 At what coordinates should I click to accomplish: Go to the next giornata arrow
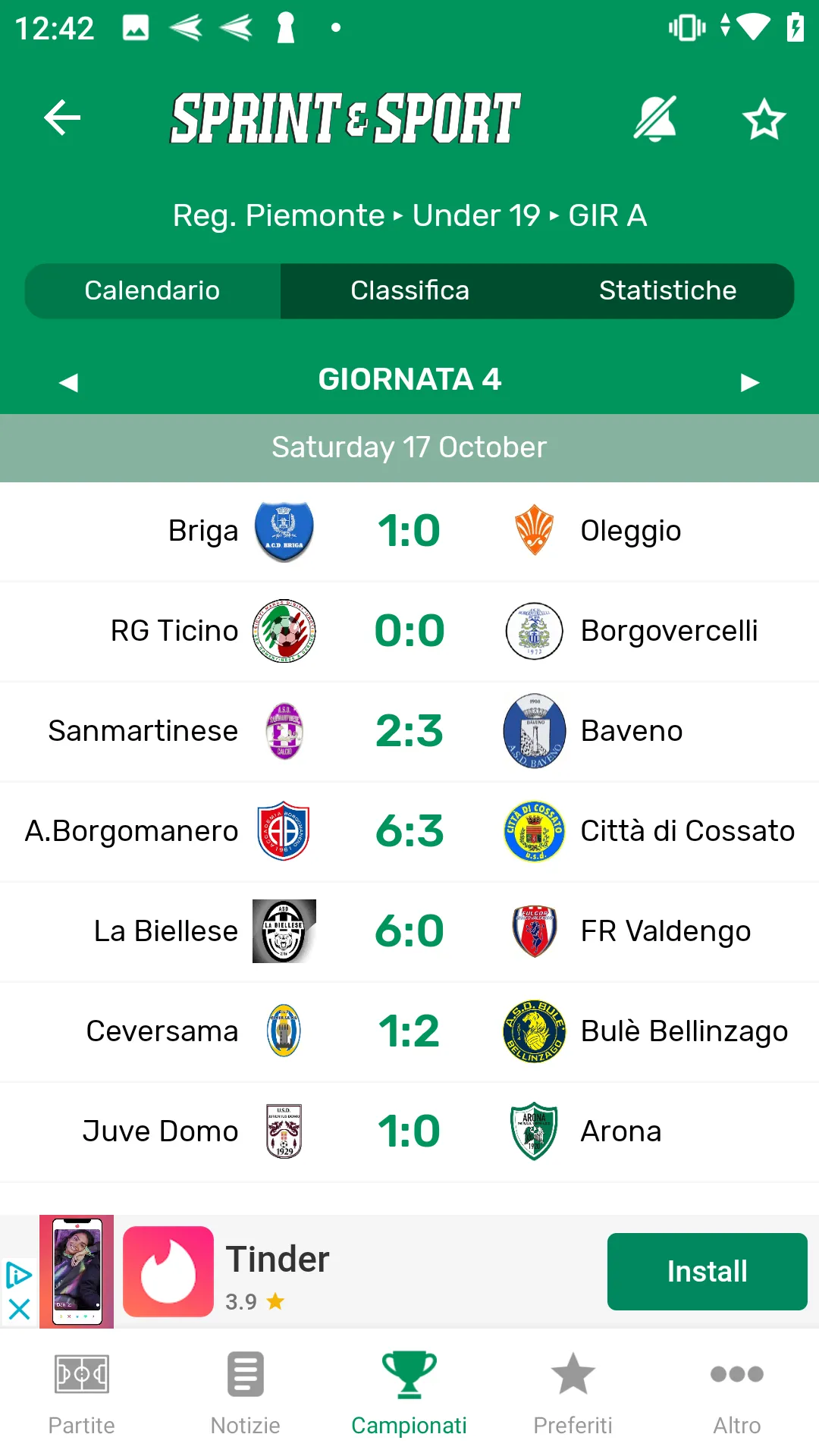(750, 381)
